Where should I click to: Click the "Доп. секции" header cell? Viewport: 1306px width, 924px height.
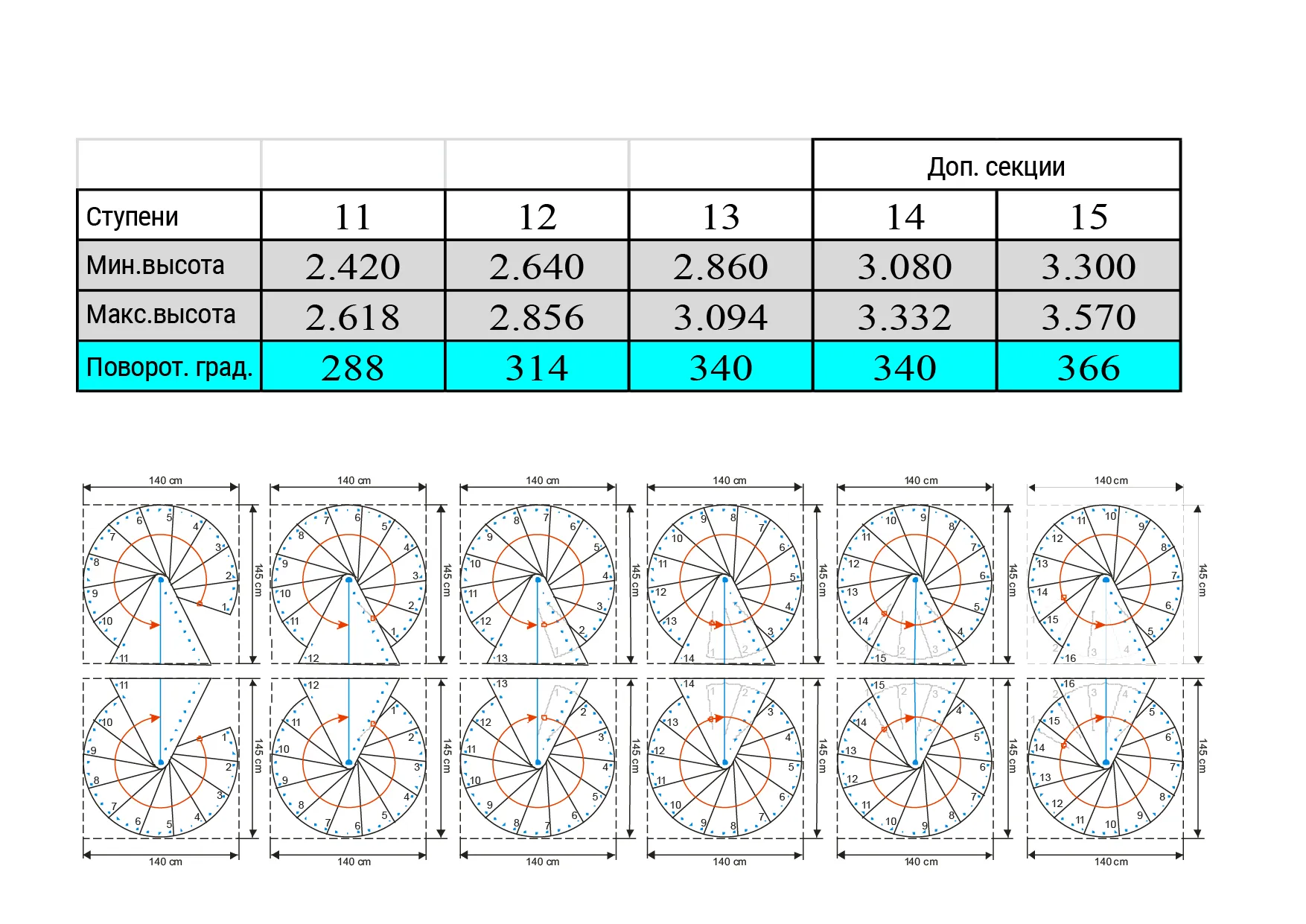click(x=996, y=165)
